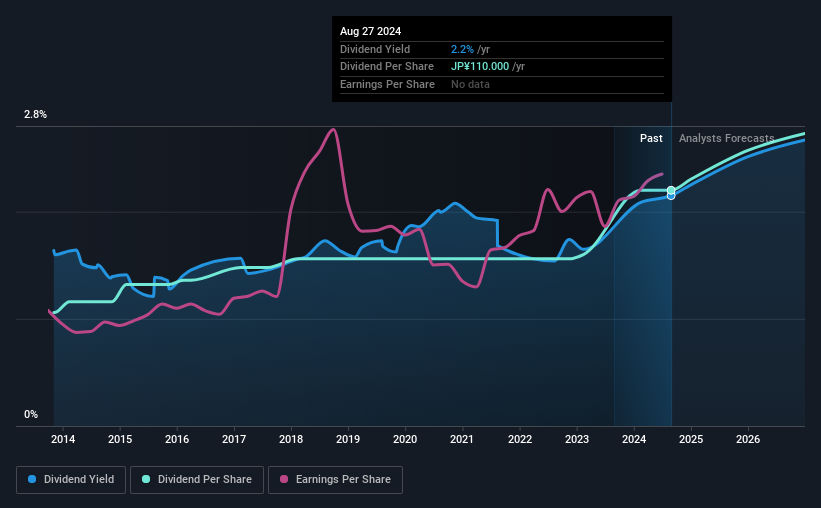Screen dimensions: 821x508
Task: Click the Dividend Per Share tooltip row label
Action: [387, 67]
